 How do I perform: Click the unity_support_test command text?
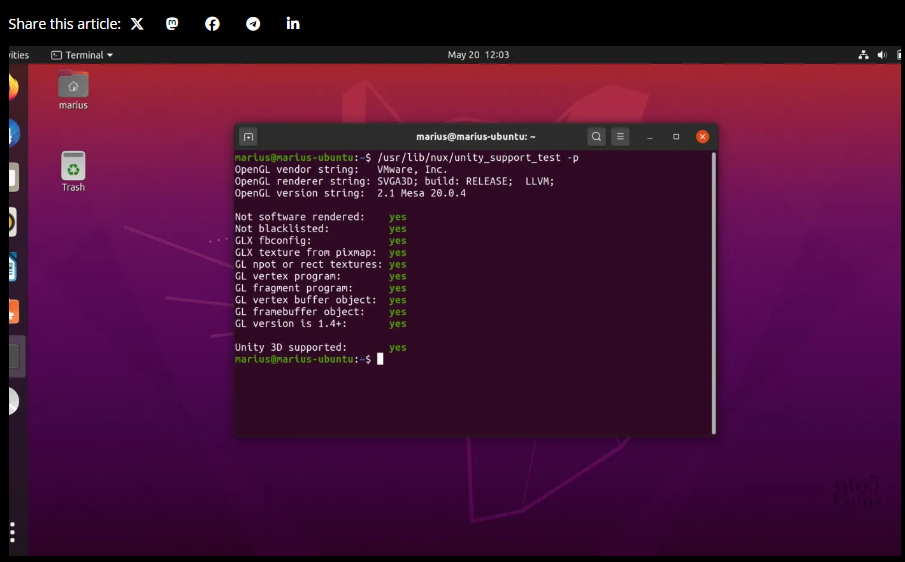(x=478, y=158)
